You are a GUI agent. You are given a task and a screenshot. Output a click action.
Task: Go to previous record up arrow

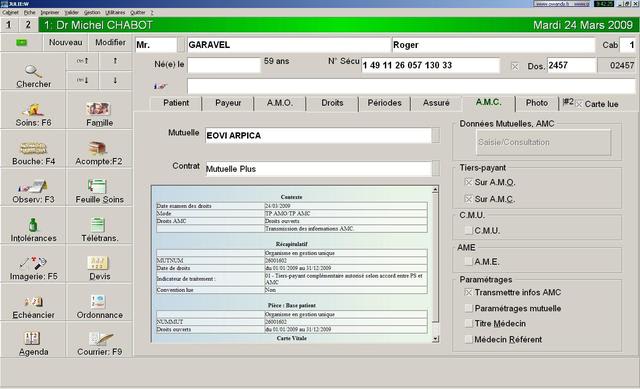tap(115, 61)
